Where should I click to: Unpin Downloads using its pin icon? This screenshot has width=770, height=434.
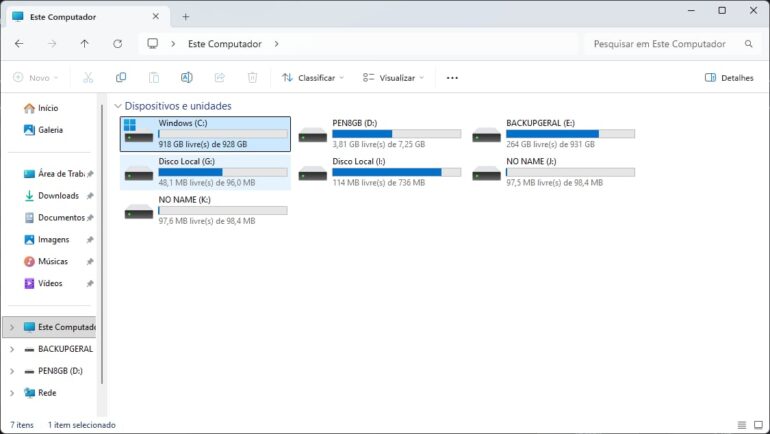(90, 196)
